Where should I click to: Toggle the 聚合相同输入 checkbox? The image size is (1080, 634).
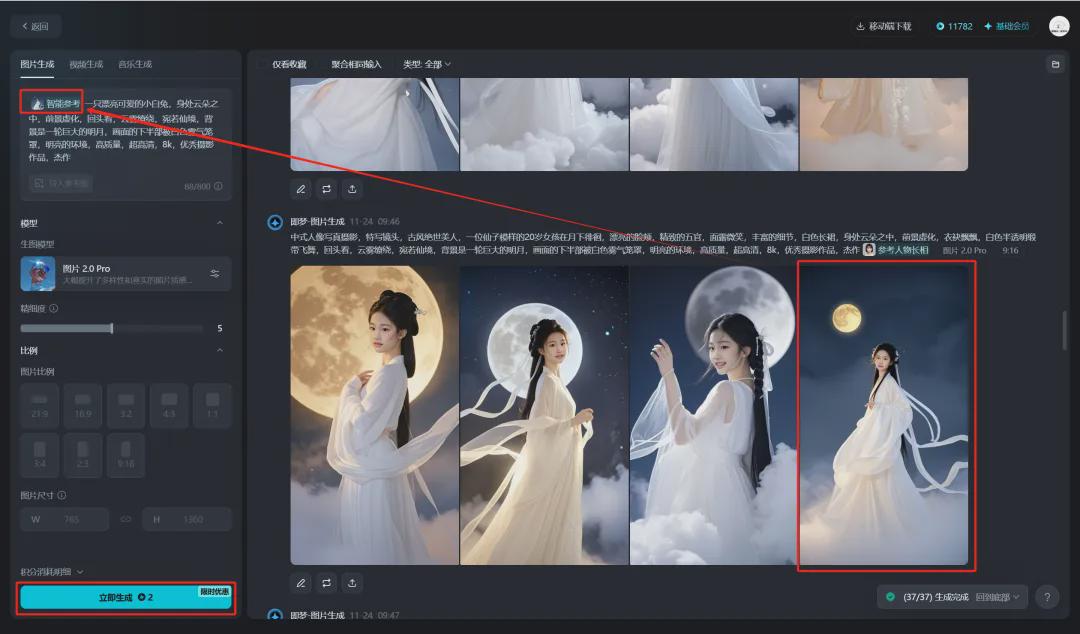323,64
